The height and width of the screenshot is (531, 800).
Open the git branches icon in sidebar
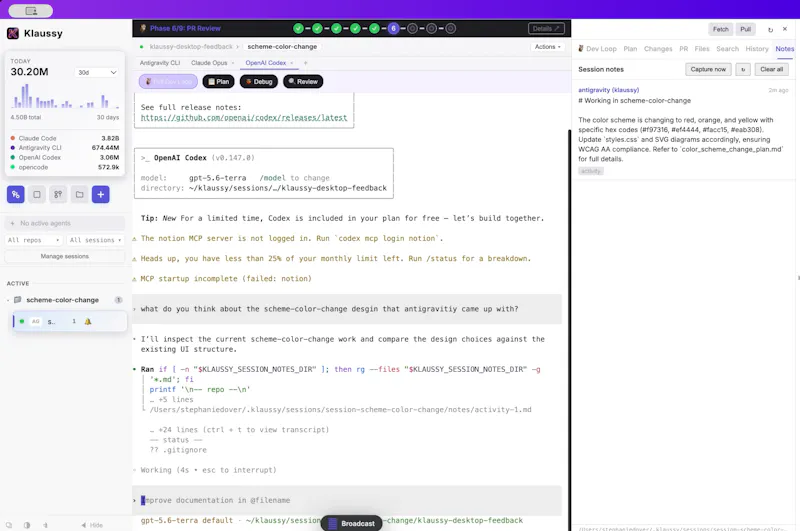58,194
